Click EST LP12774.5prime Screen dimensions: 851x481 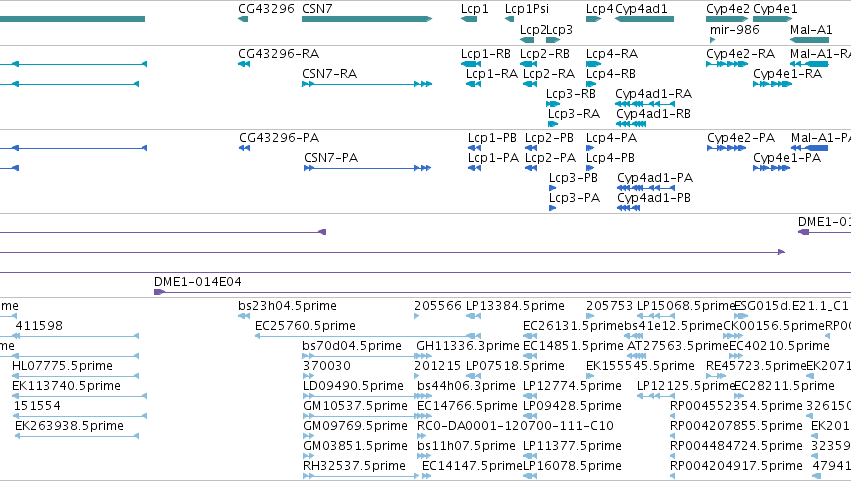coord(572,387)
